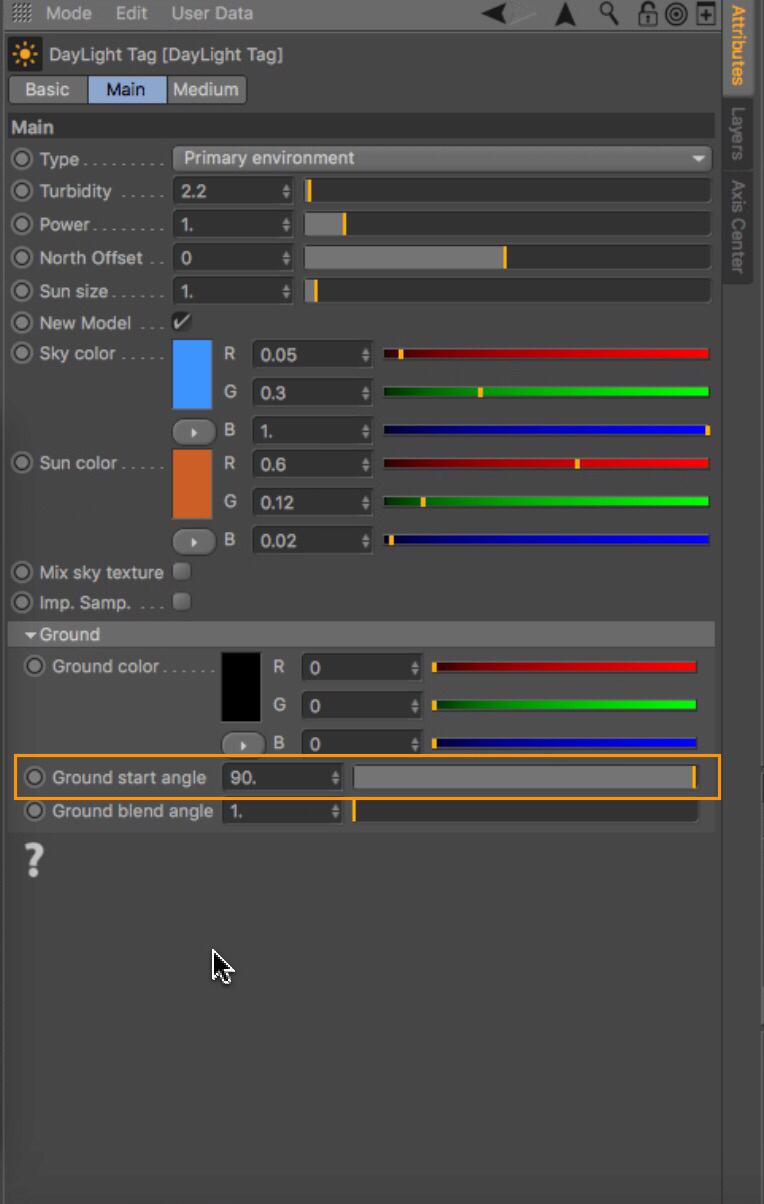Click the Ground start angle value field

pos(278,778)
